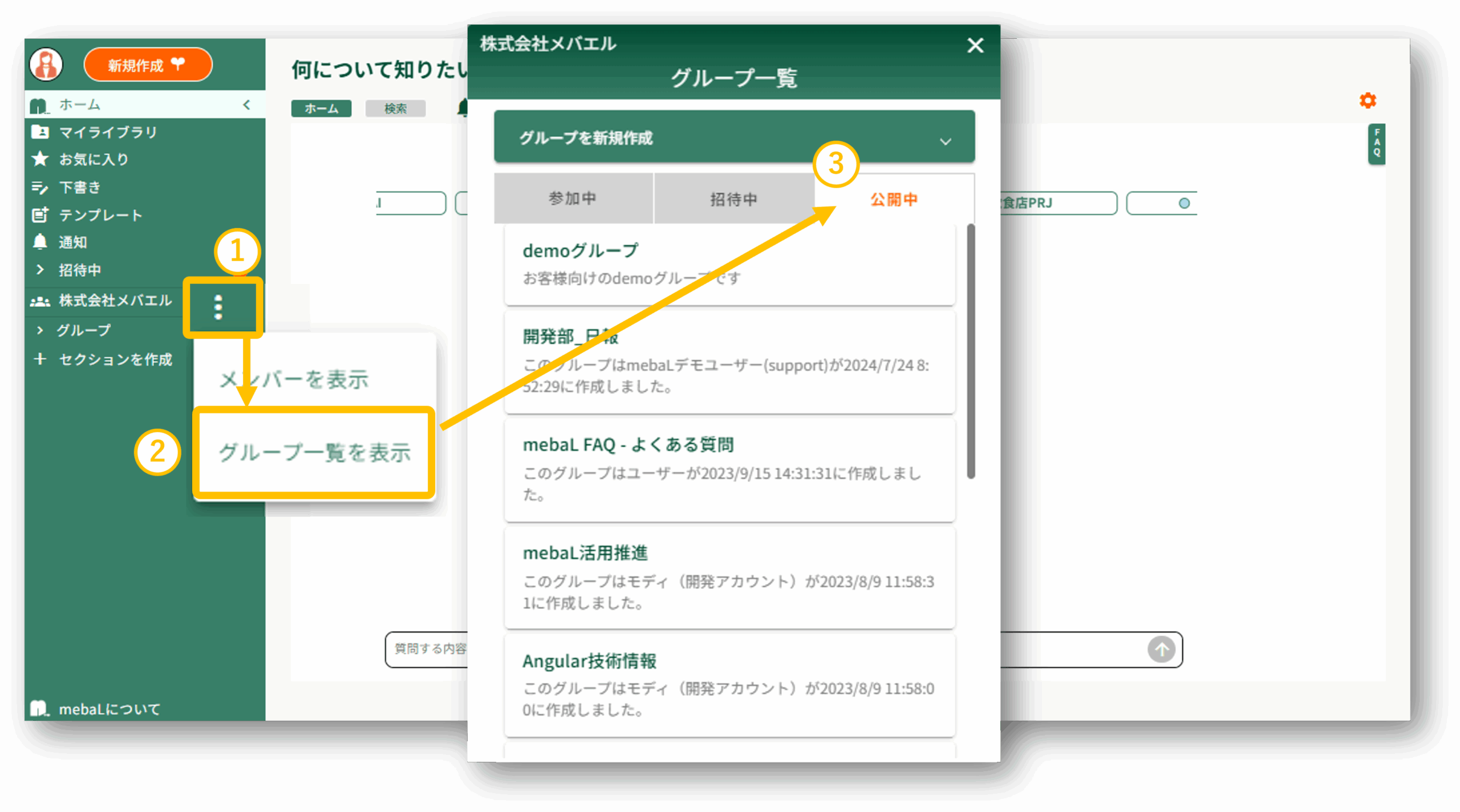Open the ホーム sidebar item
Viewport: 1460px width, 812px height.
point(145,104)
